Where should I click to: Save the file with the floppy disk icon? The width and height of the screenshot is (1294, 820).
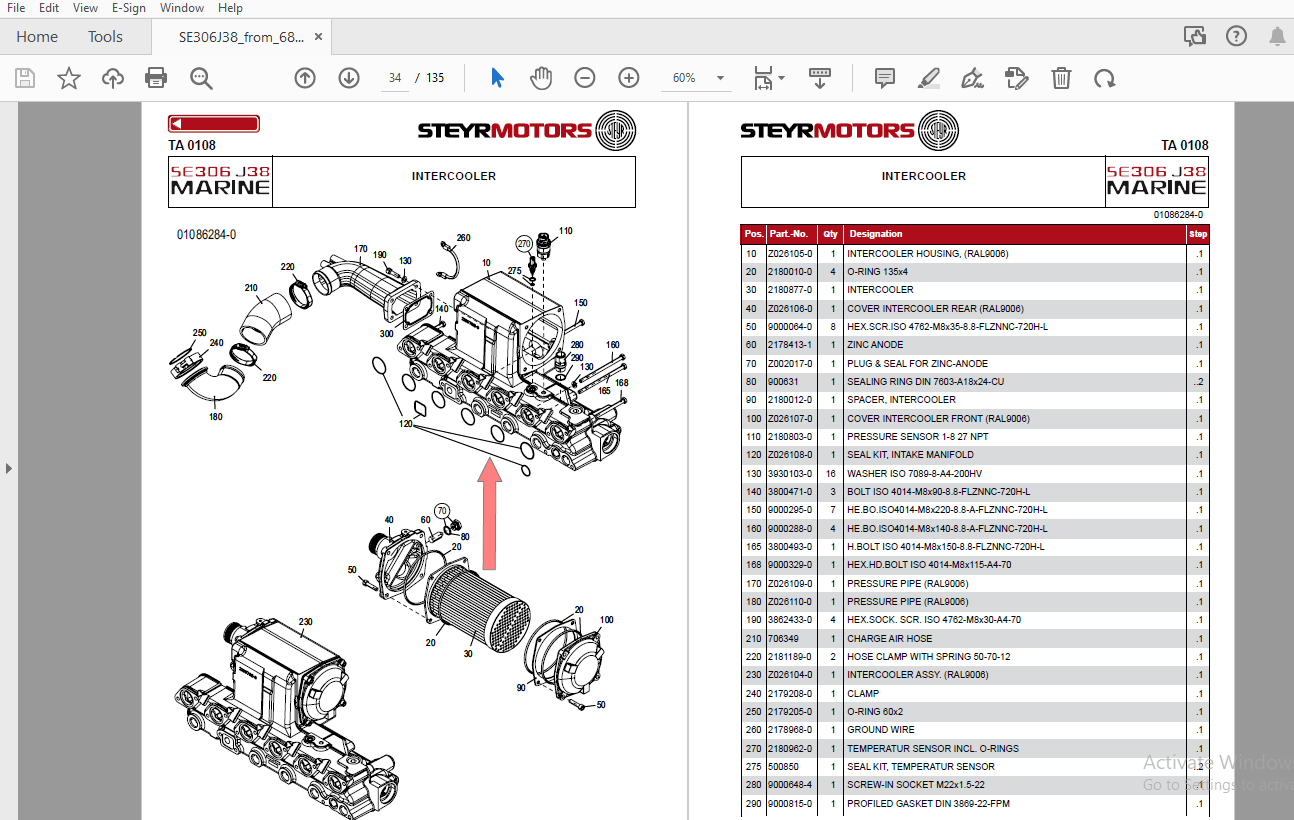(25, 78)
